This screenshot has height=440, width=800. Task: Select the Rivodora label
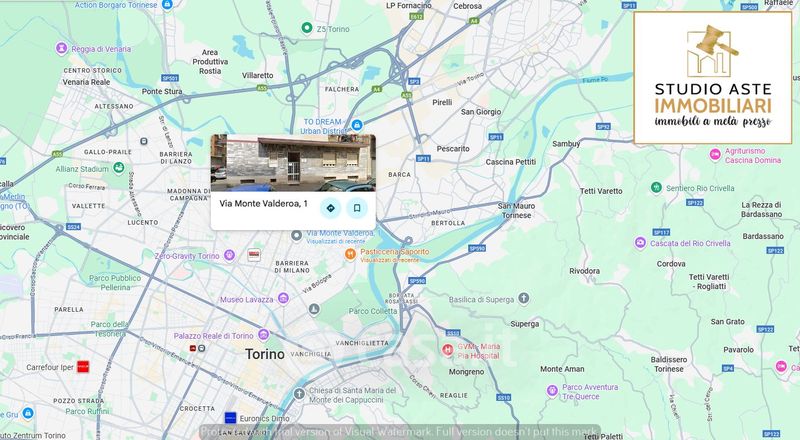click(x=584, y=271)
